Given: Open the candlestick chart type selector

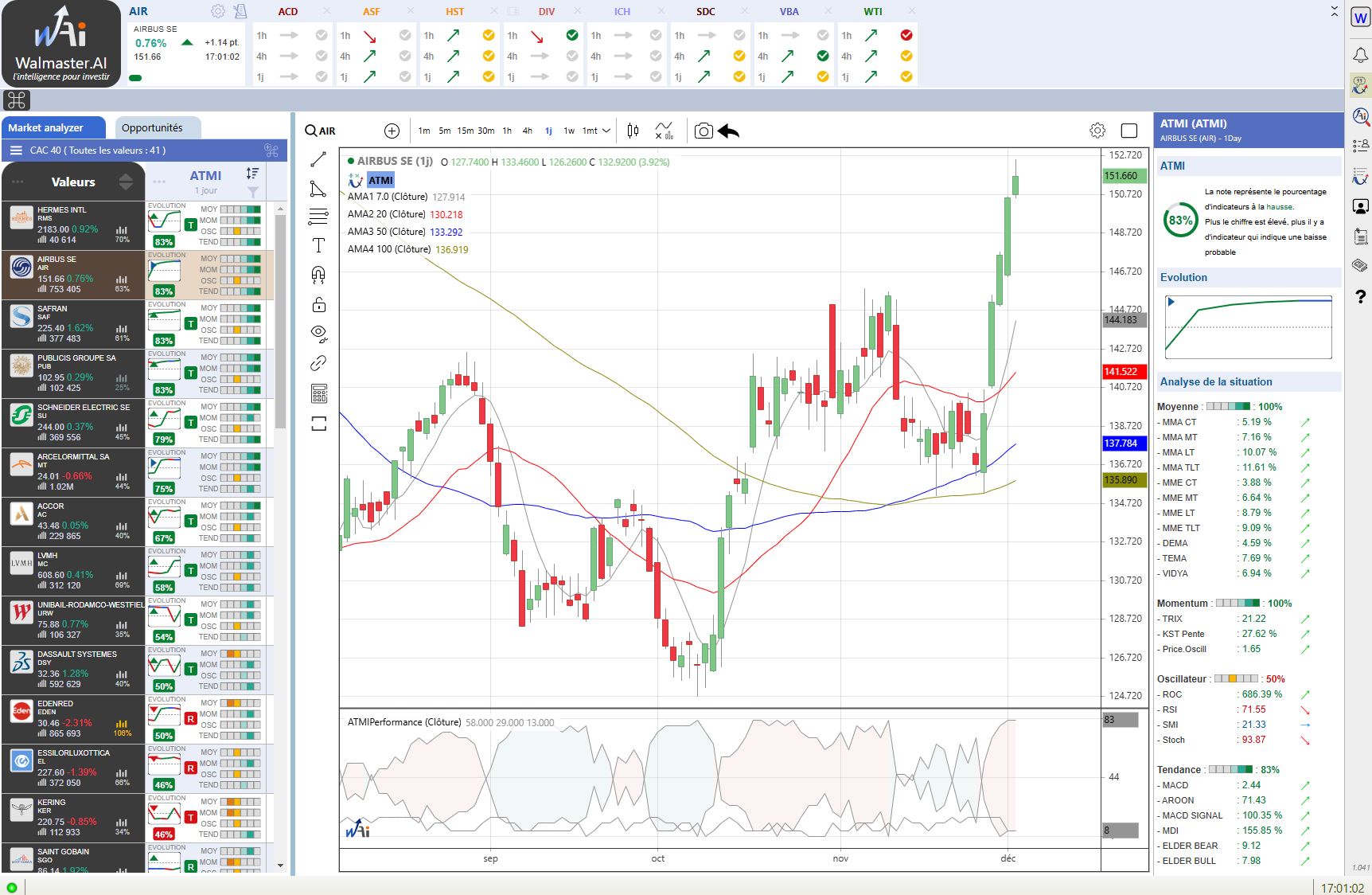Looking at the screenshot, I should pyautogui.click(x=633, y=131).
